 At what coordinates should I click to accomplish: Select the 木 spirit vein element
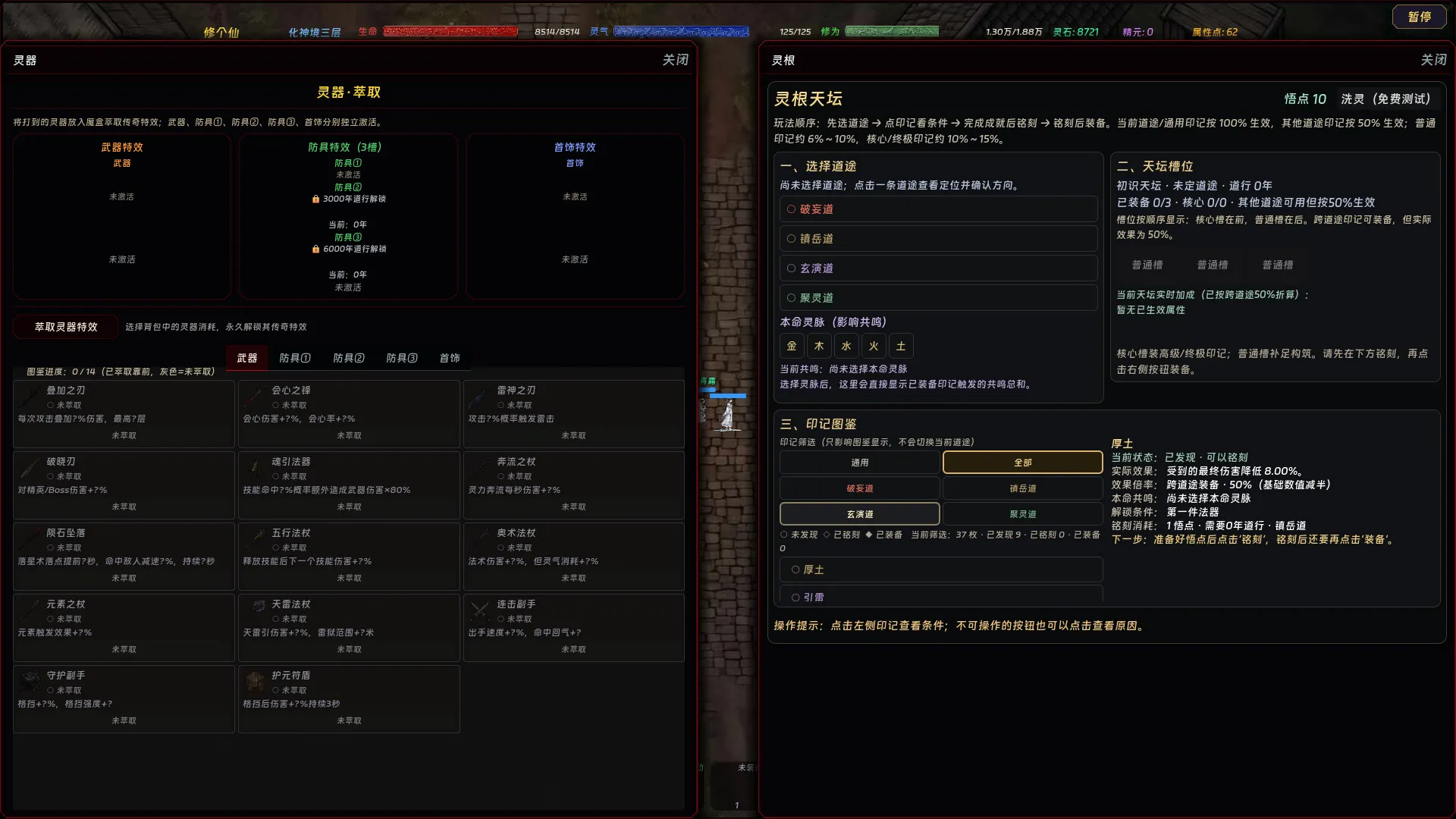[819, 346]
